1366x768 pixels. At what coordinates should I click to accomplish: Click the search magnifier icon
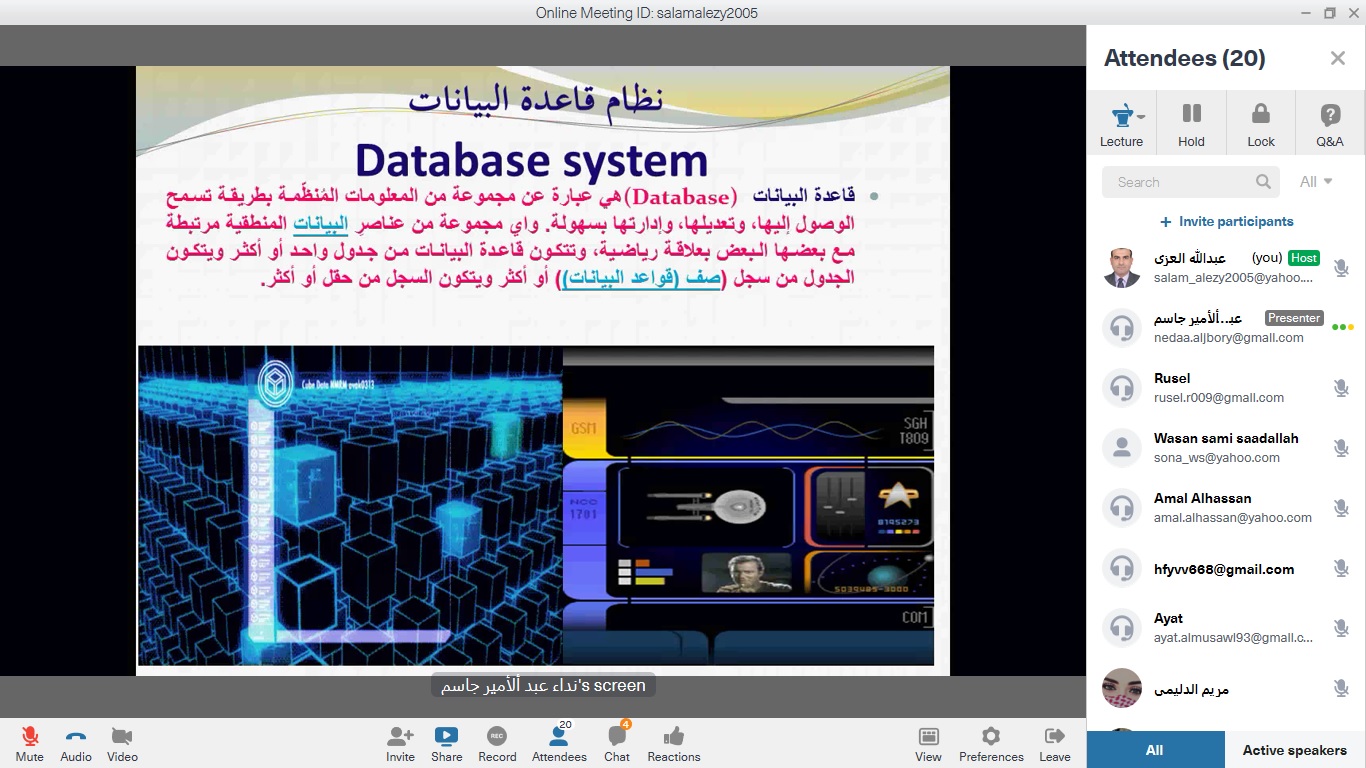coord(1264,182)
